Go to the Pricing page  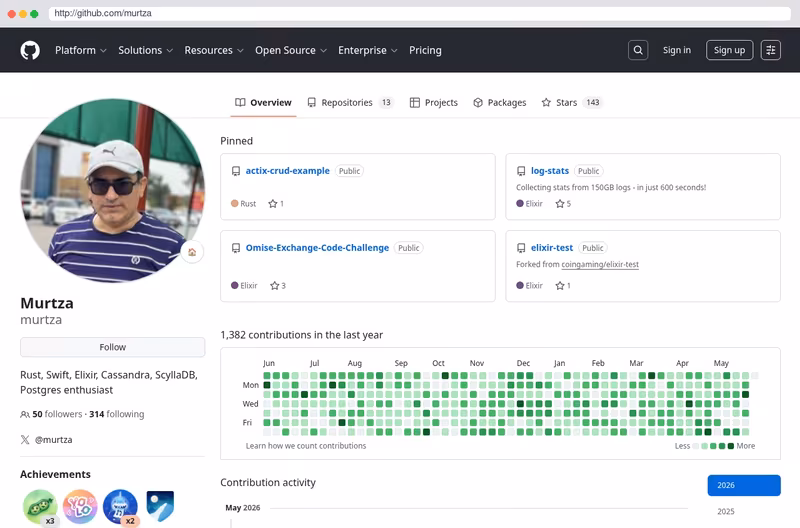coord(425,51)
